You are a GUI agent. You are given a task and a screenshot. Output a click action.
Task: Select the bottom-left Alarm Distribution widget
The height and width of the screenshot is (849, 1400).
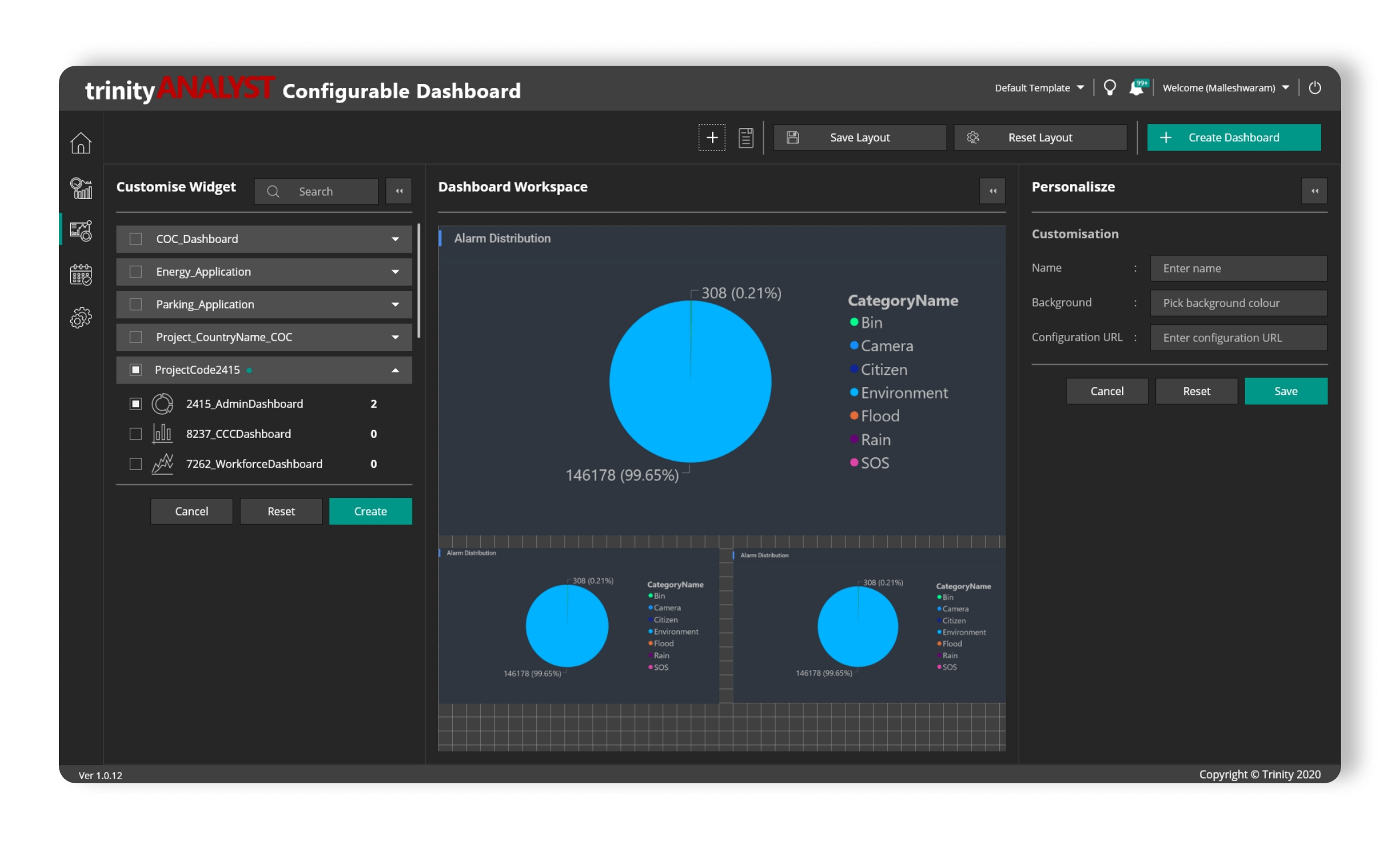click(x=579, y=626)
